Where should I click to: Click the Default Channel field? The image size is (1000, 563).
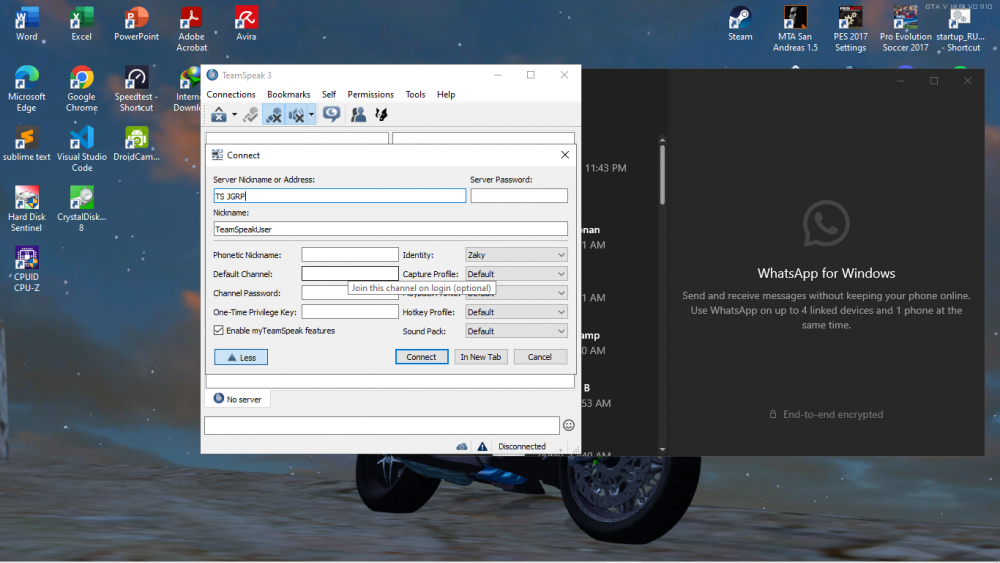point(349,274)
